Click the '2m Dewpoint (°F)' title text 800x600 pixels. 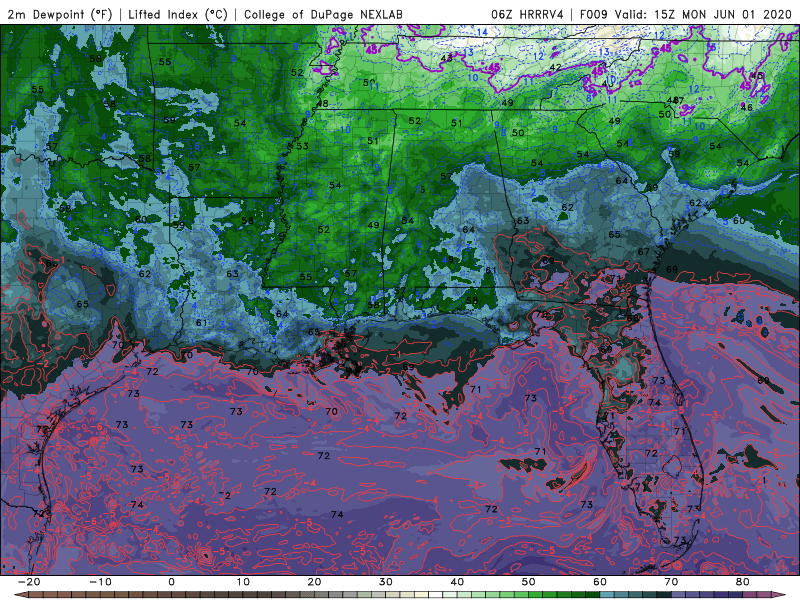coord(59,14)
